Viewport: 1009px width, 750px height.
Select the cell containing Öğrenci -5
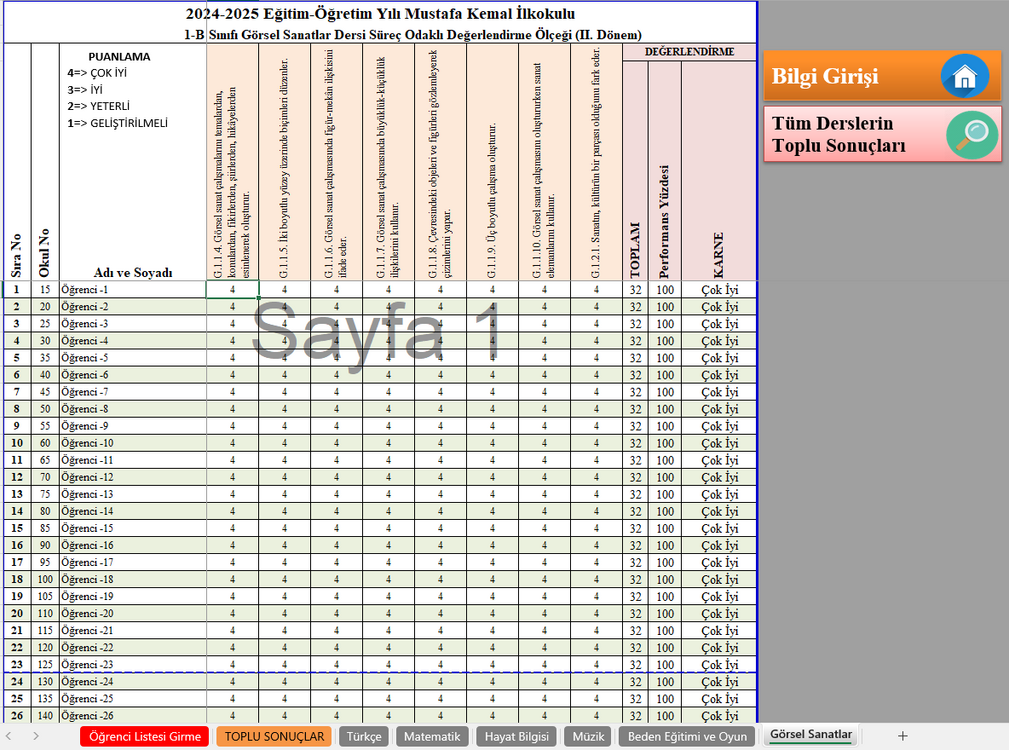tap(133, 358)
